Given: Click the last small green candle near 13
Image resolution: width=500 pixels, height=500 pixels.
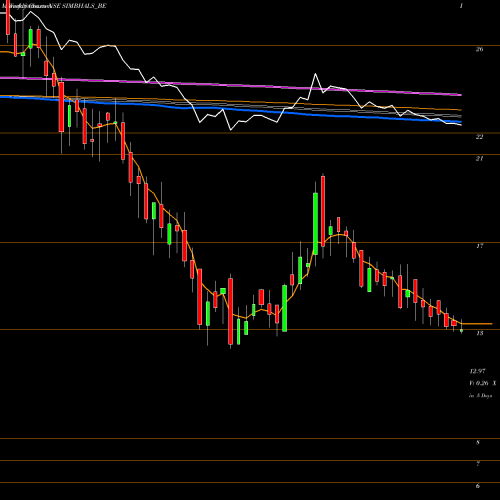Looking at the screenshot, I should click(x=462, y=331).
